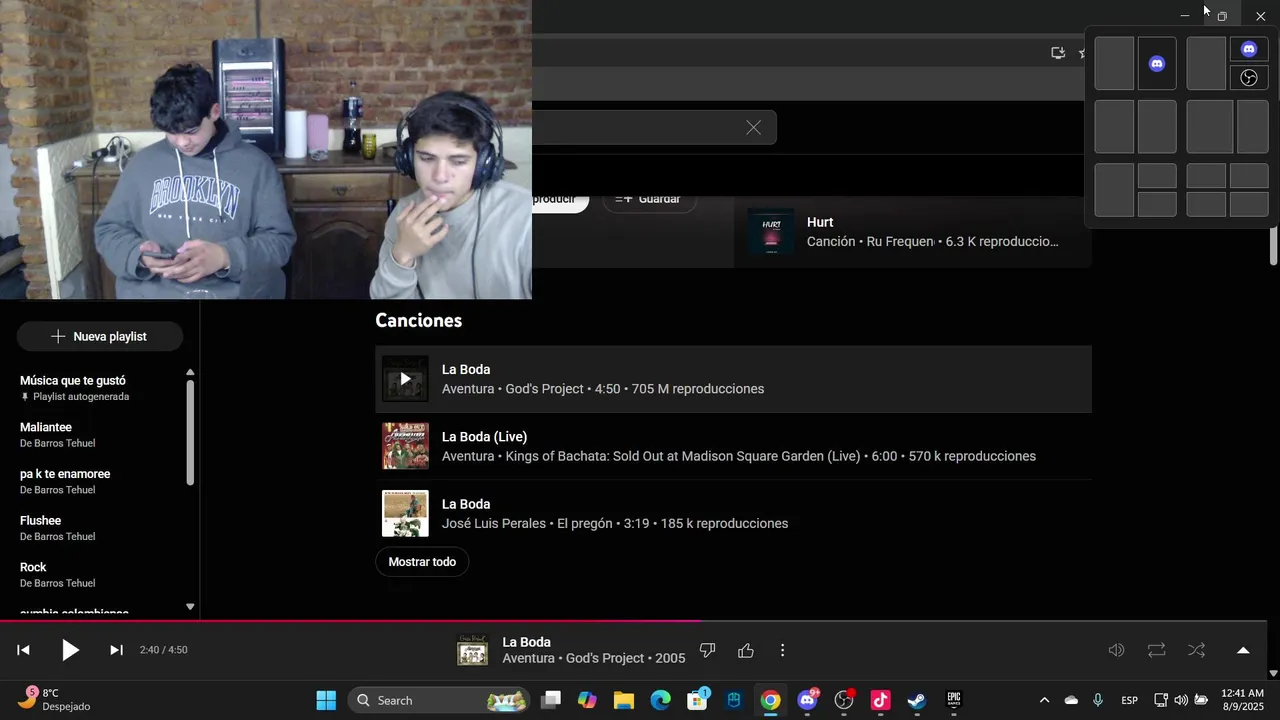1280x720 pixels.
Task: Open Microsoft Store from the taskbar
Action: 697,700
